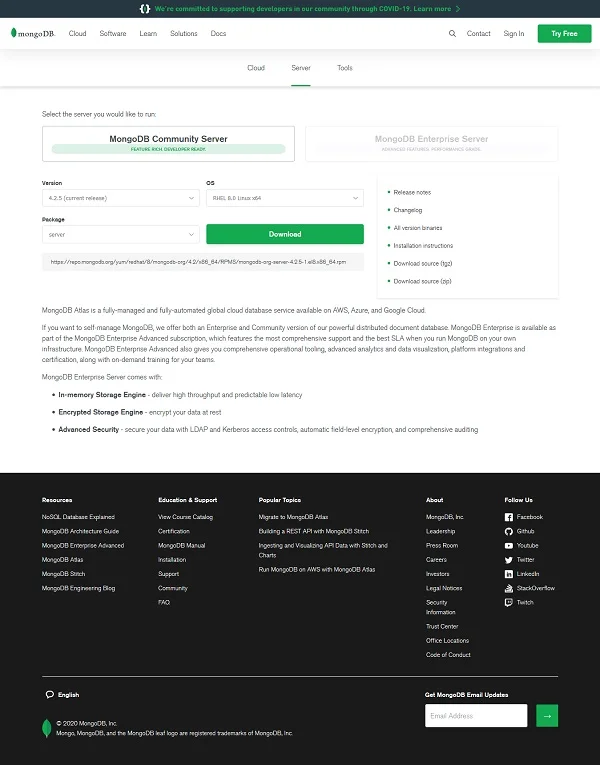Open the Code of Conduct link

448,655
